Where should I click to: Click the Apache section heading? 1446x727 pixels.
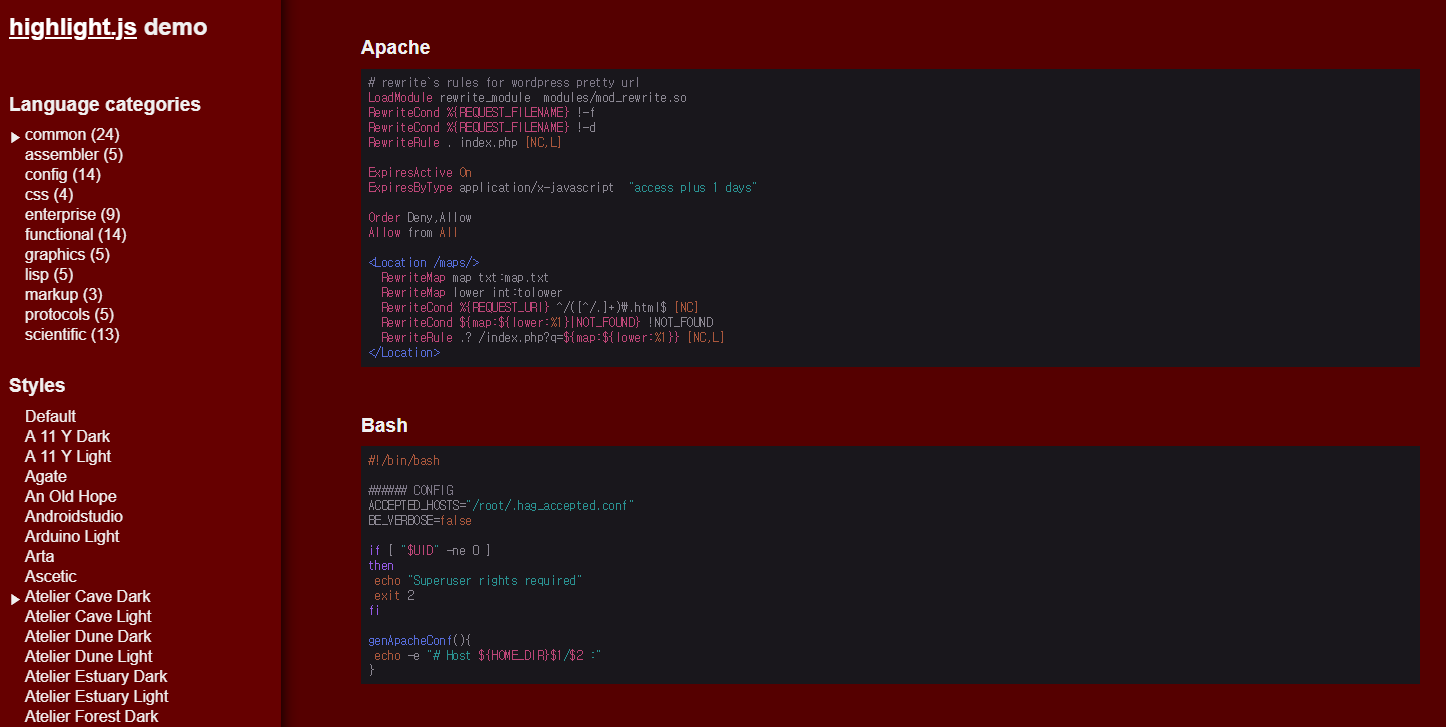(x=395, y=48)
